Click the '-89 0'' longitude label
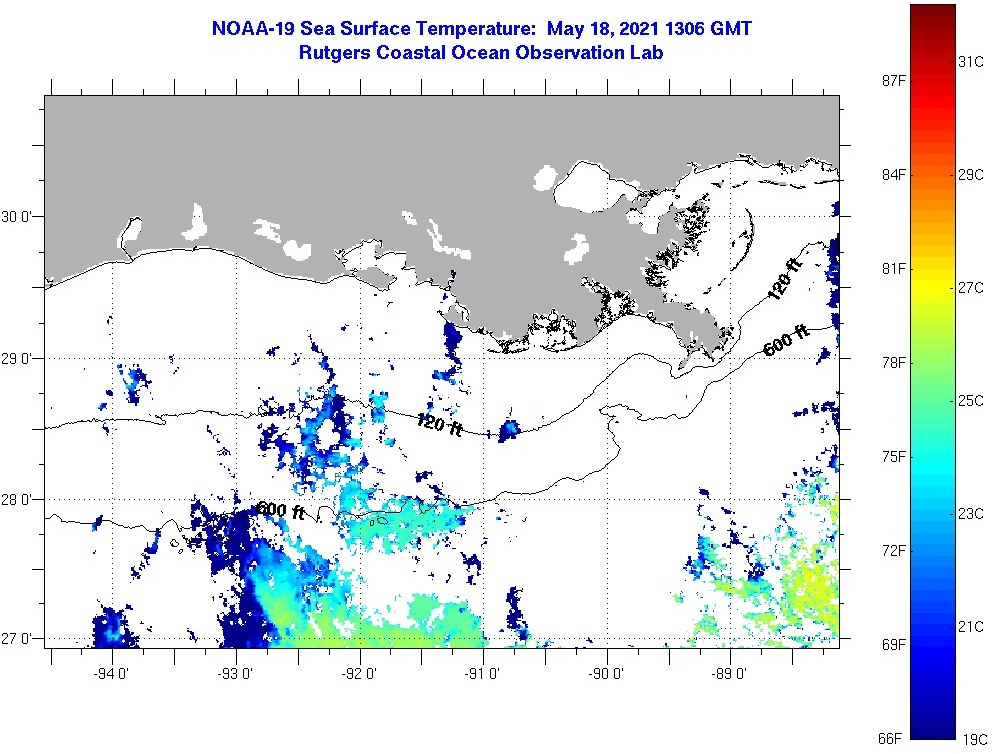Screen dimensions: 992x754 pos(729,674)
